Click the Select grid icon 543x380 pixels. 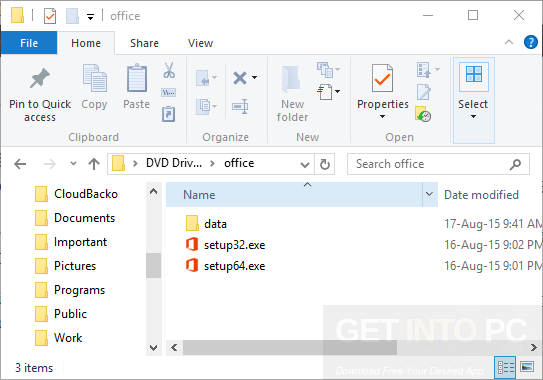tap(474, 75)
